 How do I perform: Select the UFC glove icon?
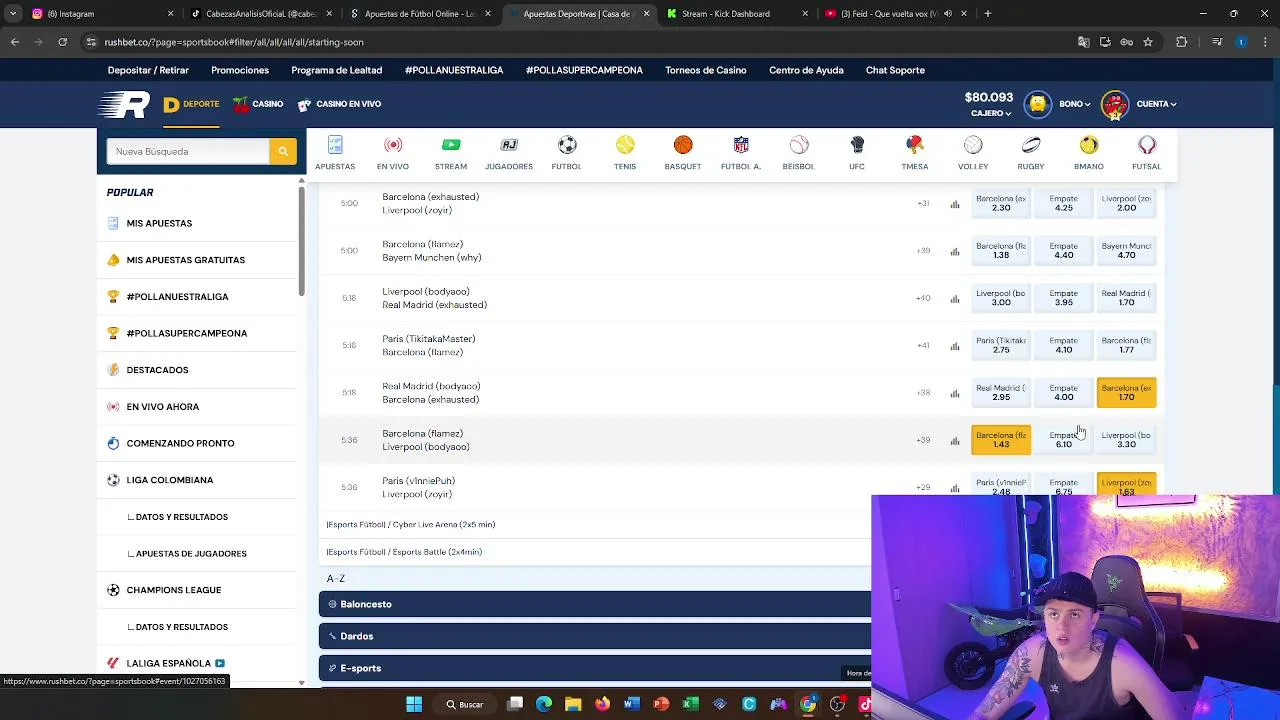857,145
